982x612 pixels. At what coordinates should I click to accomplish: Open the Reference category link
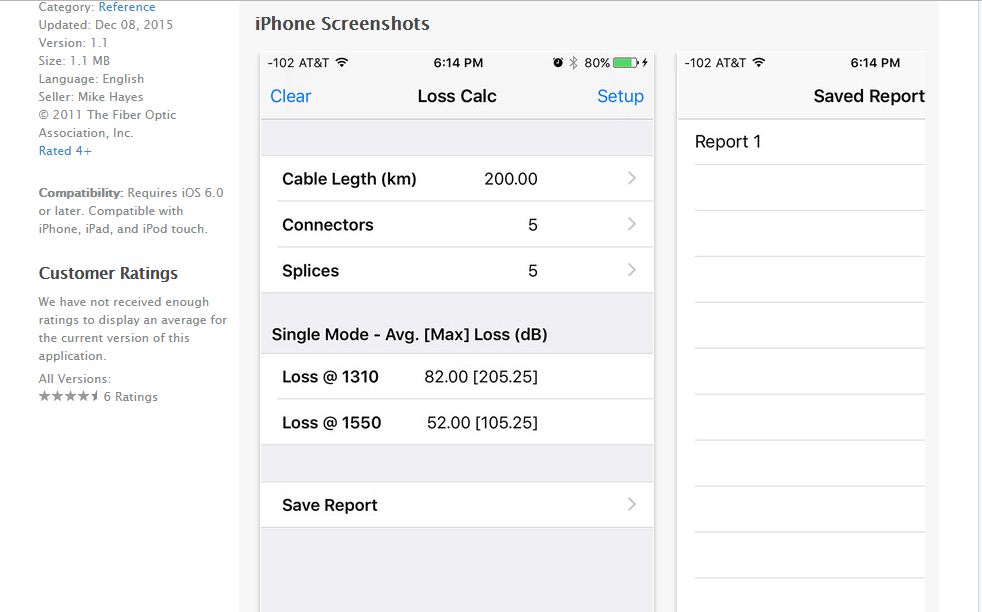127,7
